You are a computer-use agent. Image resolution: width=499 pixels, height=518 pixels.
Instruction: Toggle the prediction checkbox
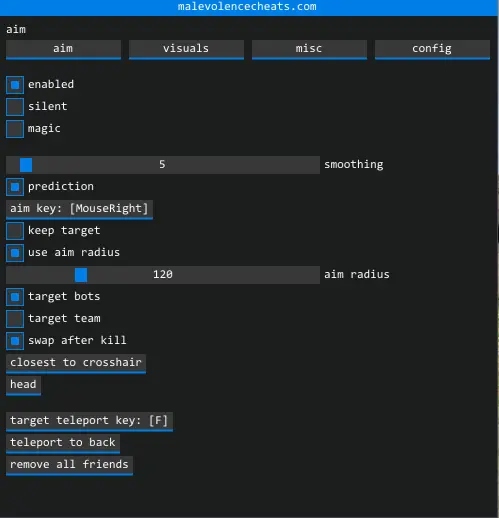click(15, 187)
